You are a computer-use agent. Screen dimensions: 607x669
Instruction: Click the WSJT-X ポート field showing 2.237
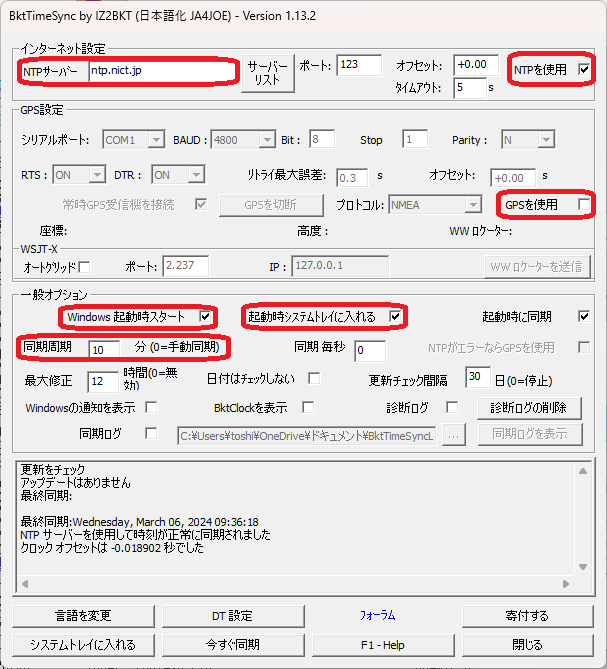pos(186,266)
